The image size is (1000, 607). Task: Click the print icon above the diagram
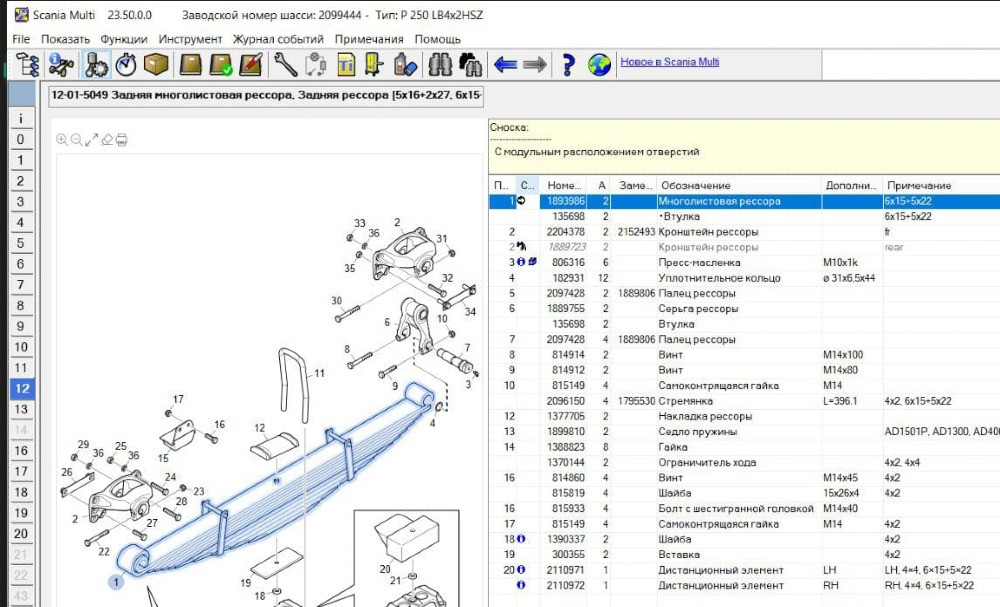121,140
